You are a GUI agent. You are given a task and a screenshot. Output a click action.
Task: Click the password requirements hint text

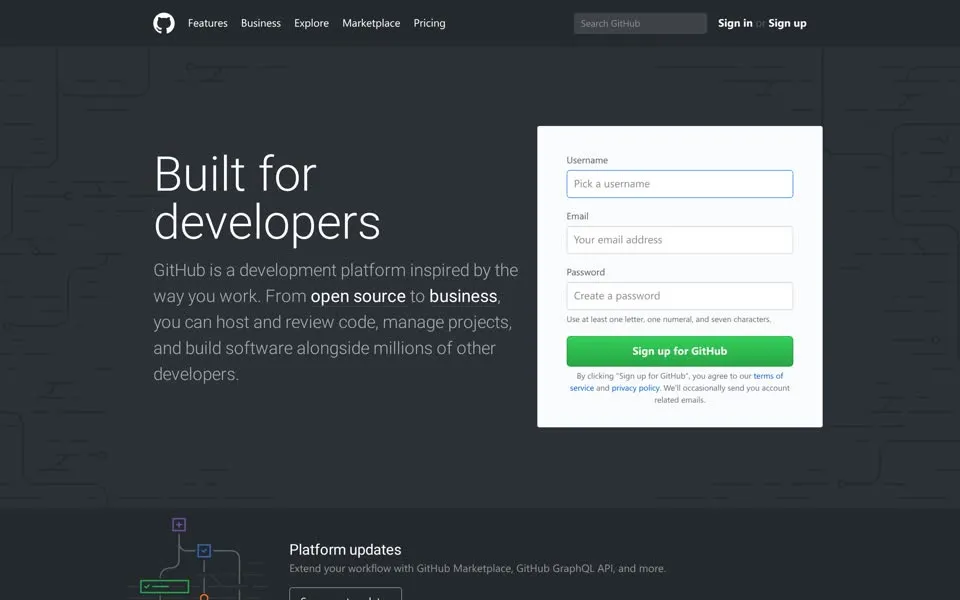[x=669, y=320]
